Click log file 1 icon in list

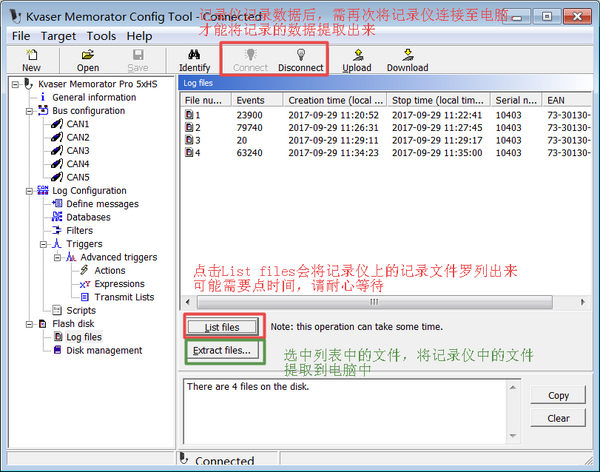[x=189, y=115]
